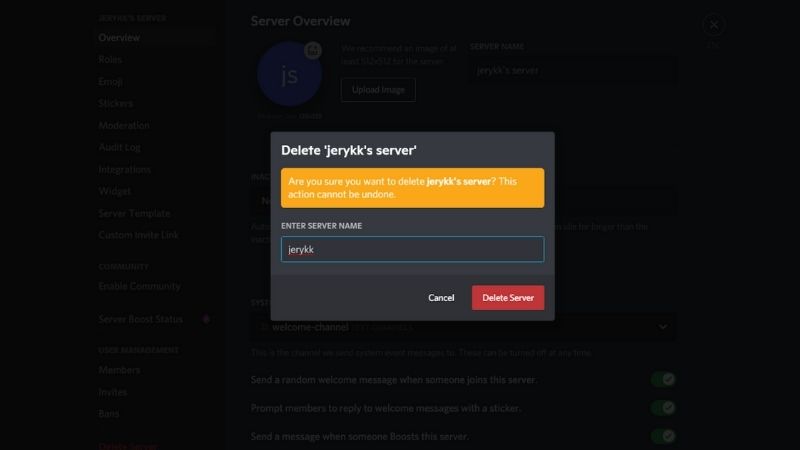Open Members under User Management
The height and width of the screenshot is (450, 800).
pyautogui.click(x=119, y=370)
